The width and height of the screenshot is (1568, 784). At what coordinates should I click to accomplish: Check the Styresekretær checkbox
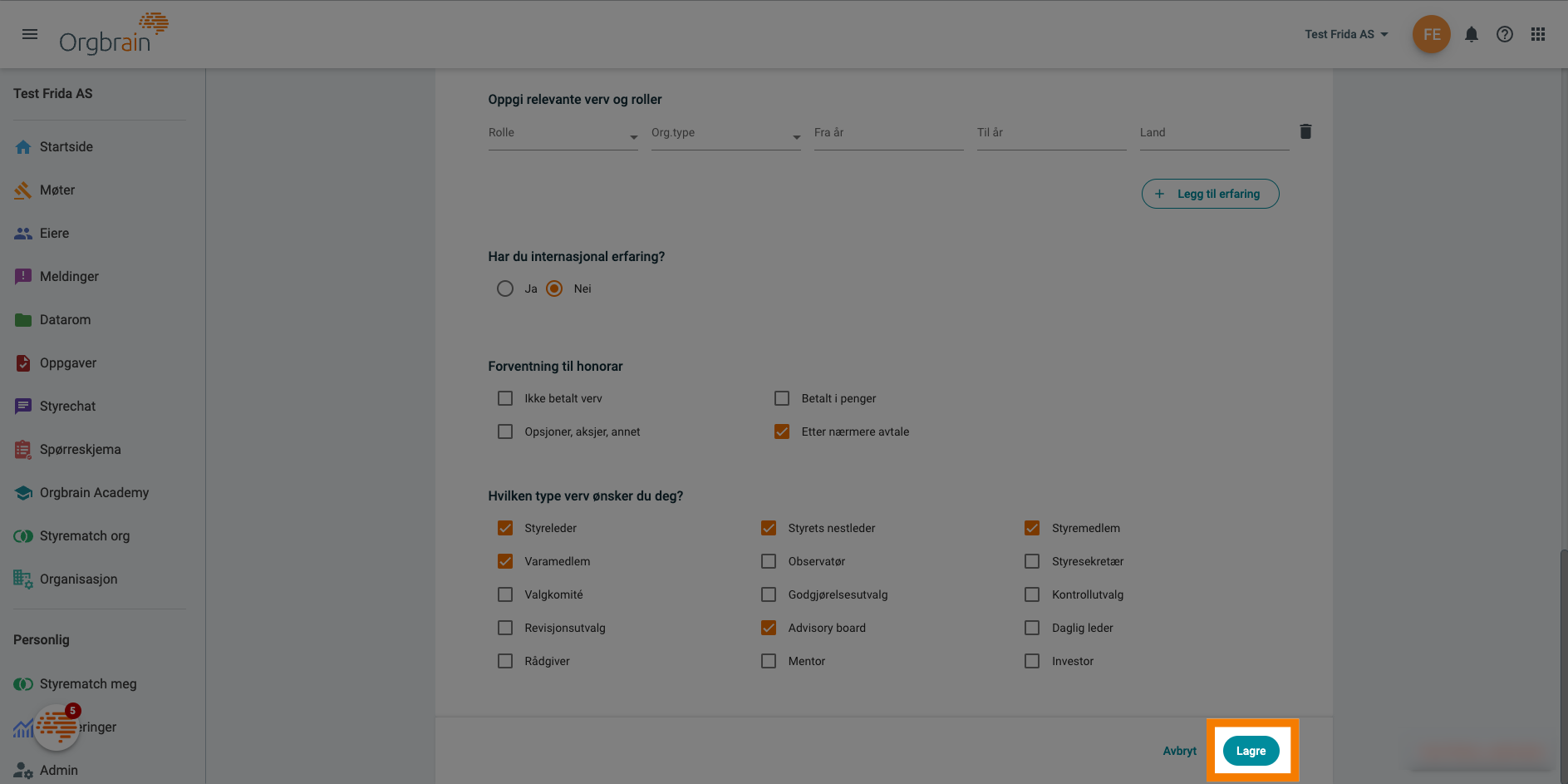coord(1032,561)
